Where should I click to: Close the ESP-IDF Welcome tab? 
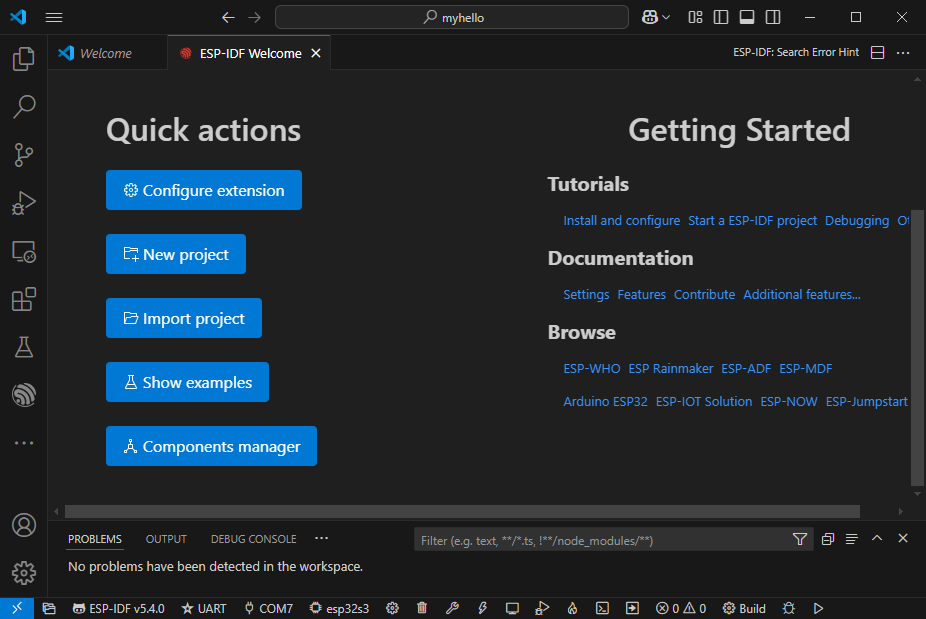[316, 53]
